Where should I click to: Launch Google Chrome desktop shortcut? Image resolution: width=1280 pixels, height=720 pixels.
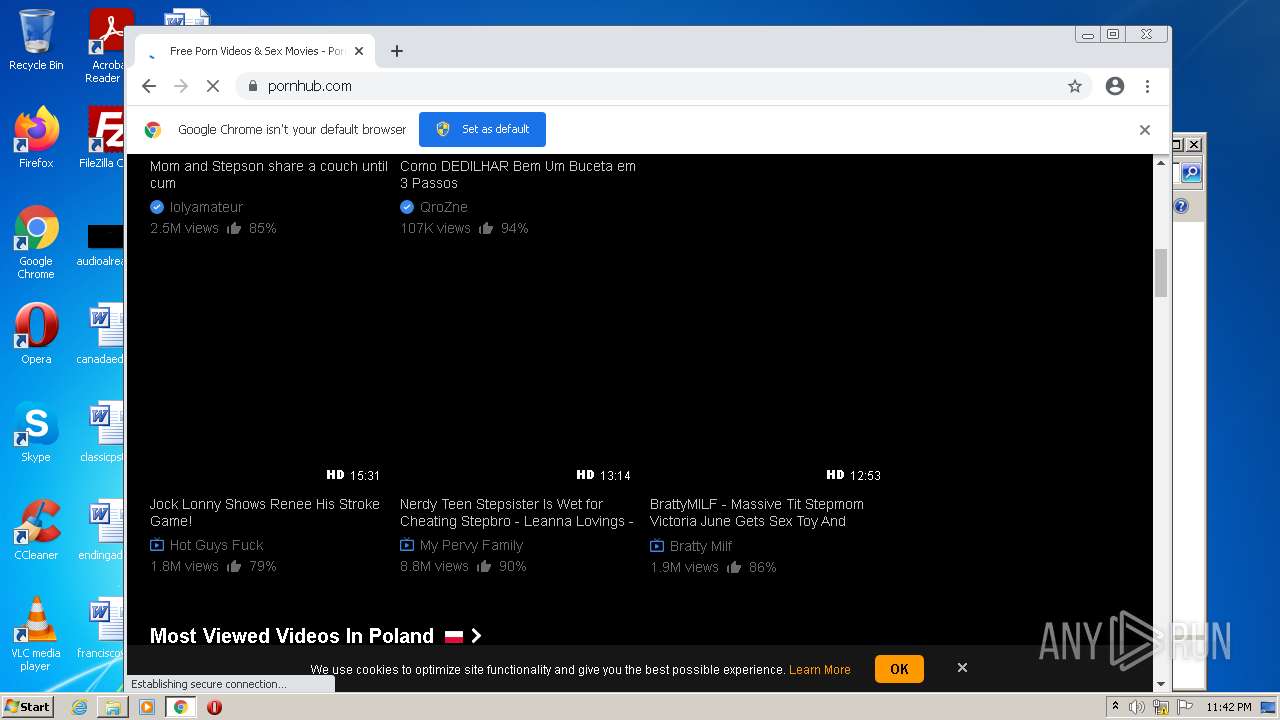coord(36,242)
